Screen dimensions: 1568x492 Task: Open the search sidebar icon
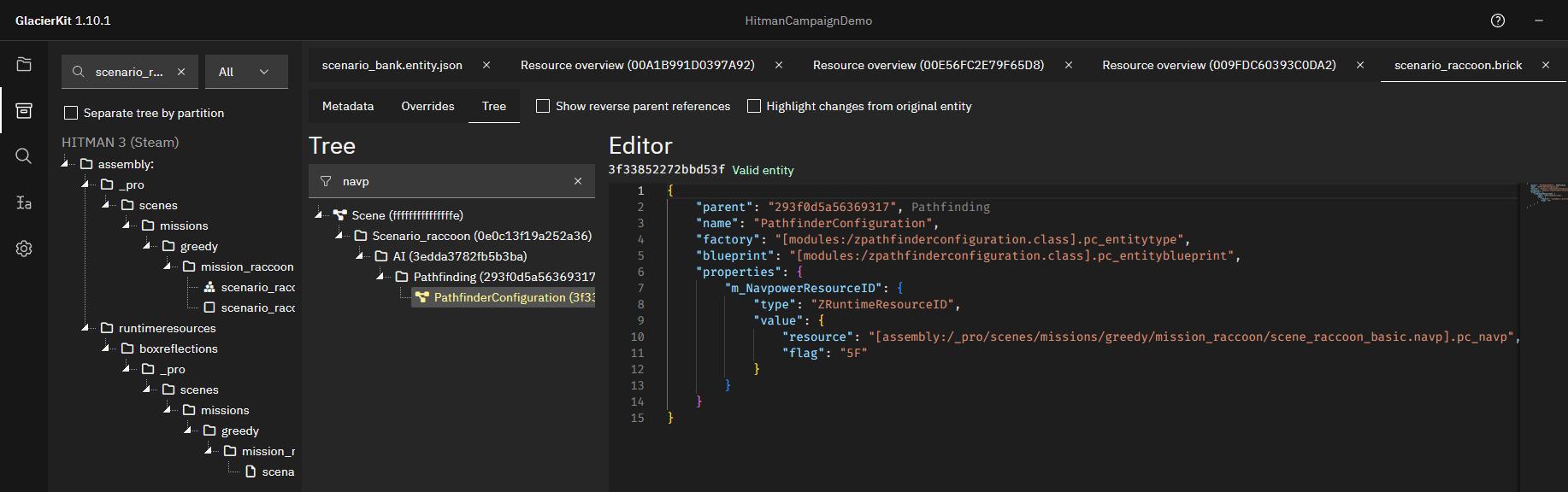[x=24, y=155]
